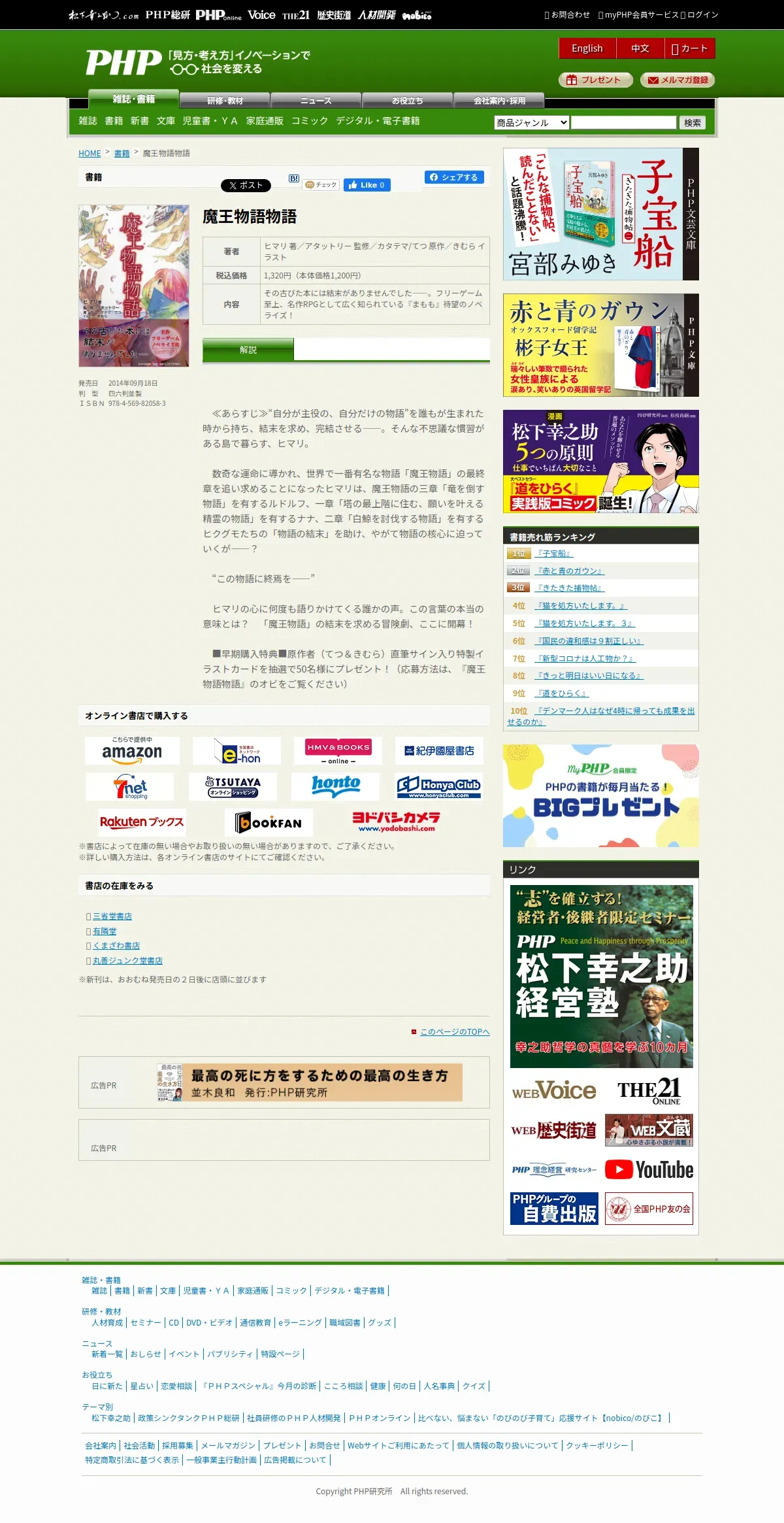This screenshot has height=1523, width=784.
Task: Click the X ポスト share button
Action: click(246, 186)
